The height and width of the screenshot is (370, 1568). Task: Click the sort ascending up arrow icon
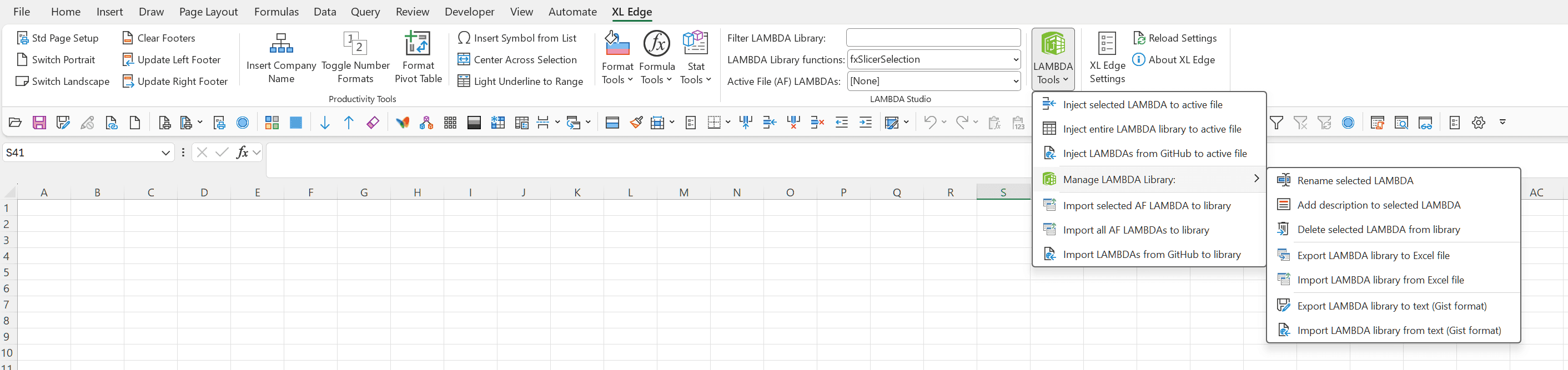349,123
